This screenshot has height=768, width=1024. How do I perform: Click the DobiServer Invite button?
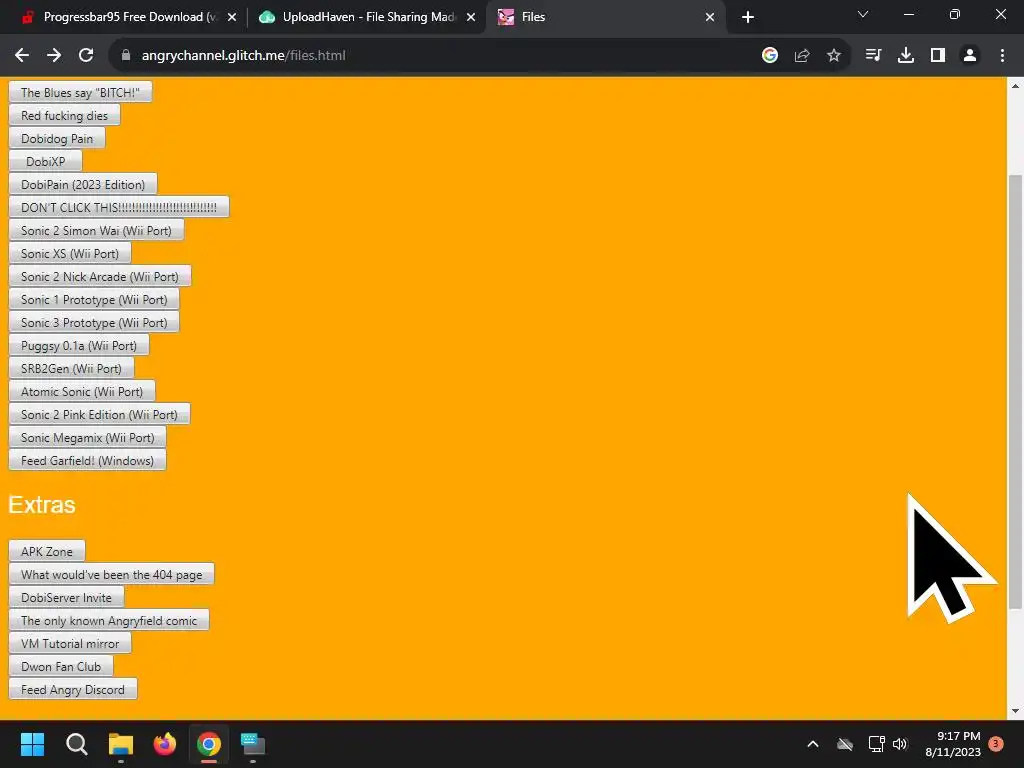pos(66,598)
